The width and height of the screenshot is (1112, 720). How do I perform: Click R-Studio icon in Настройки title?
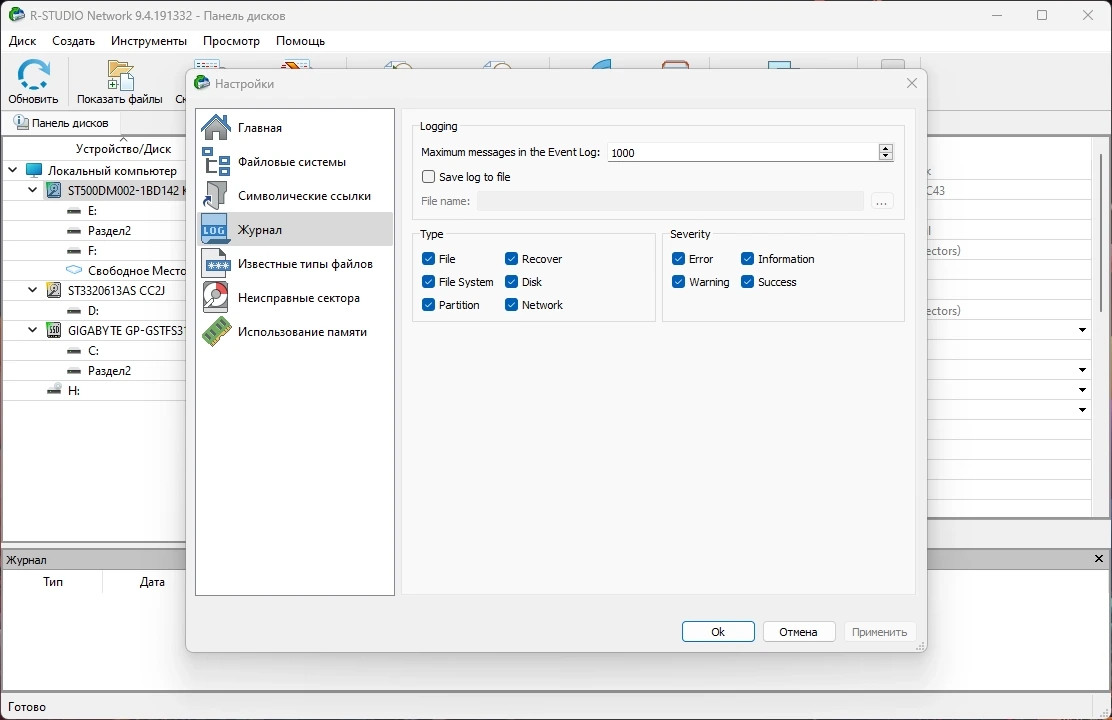pos(202,83)
